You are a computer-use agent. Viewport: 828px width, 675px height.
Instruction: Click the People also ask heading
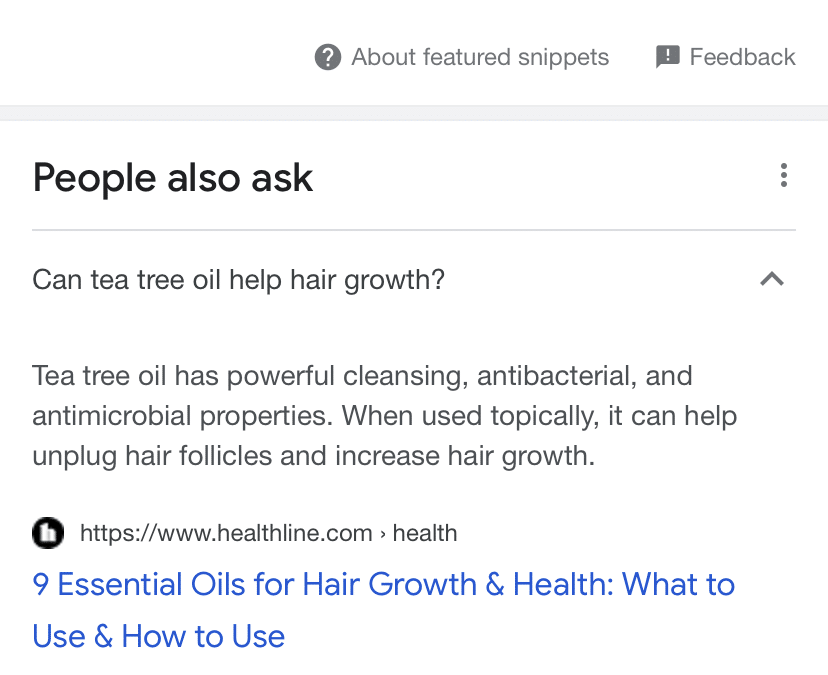[173, 178]
